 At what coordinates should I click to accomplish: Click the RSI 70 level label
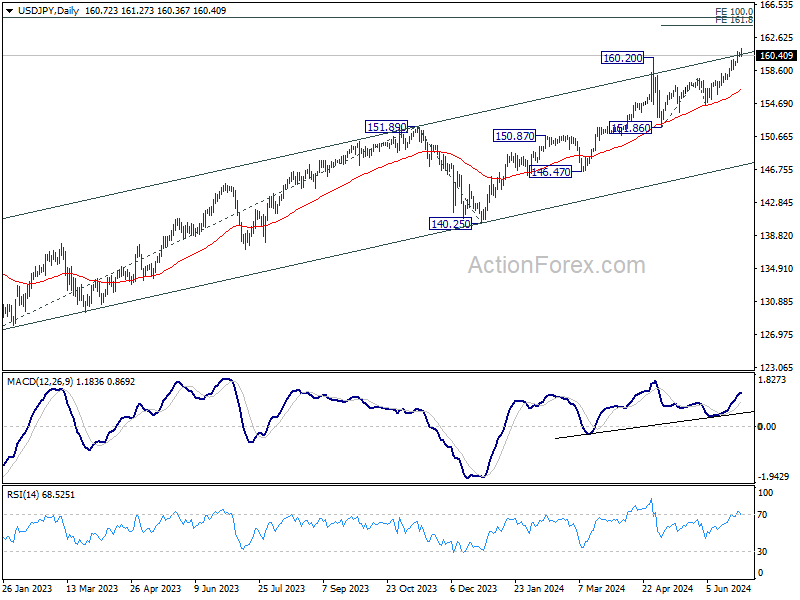(762, 515)
